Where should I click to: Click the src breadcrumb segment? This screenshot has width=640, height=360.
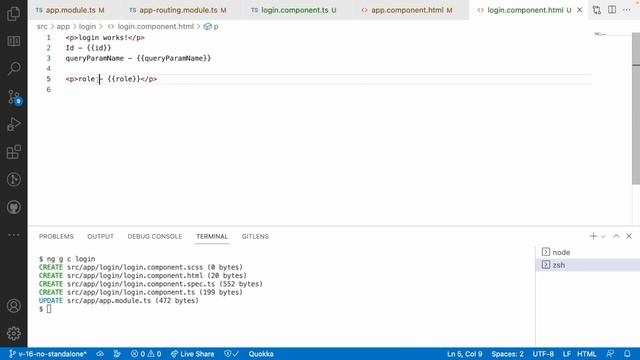point(42,27)
